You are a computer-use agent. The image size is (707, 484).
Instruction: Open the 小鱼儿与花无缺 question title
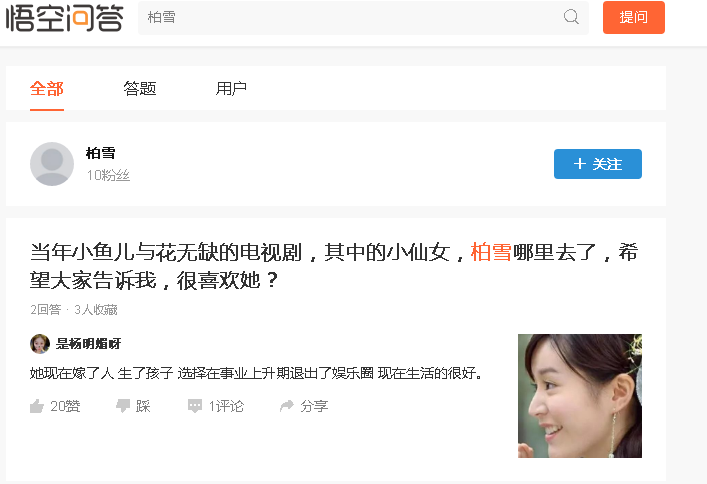pos(334,266)
